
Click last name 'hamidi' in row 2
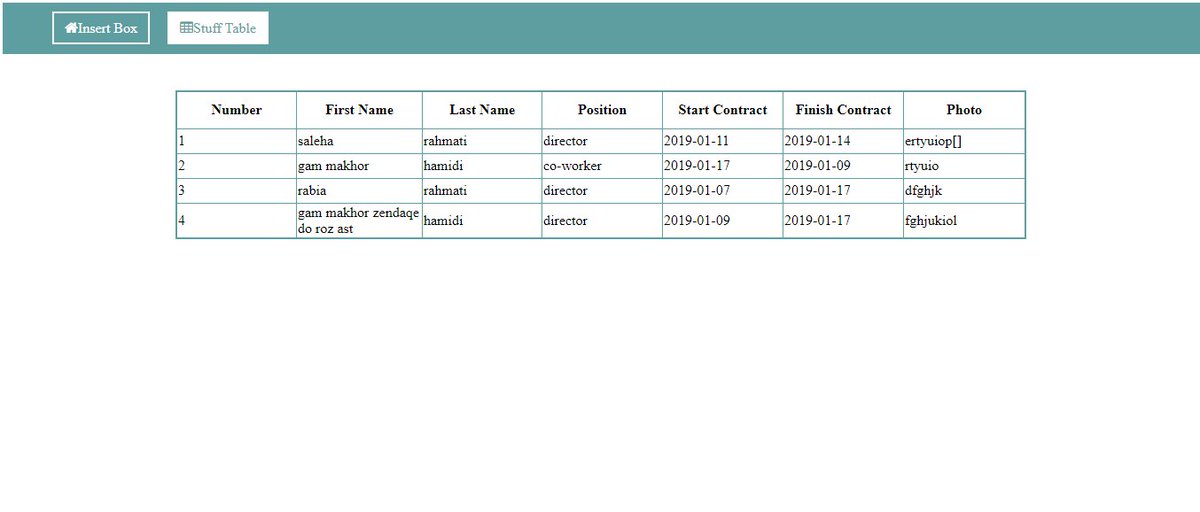pos(482,166)
